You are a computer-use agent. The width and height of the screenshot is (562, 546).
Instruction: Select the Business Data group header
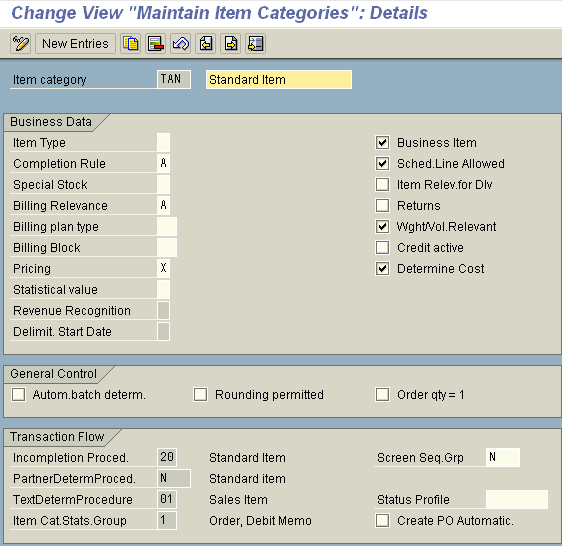(51, 122)
